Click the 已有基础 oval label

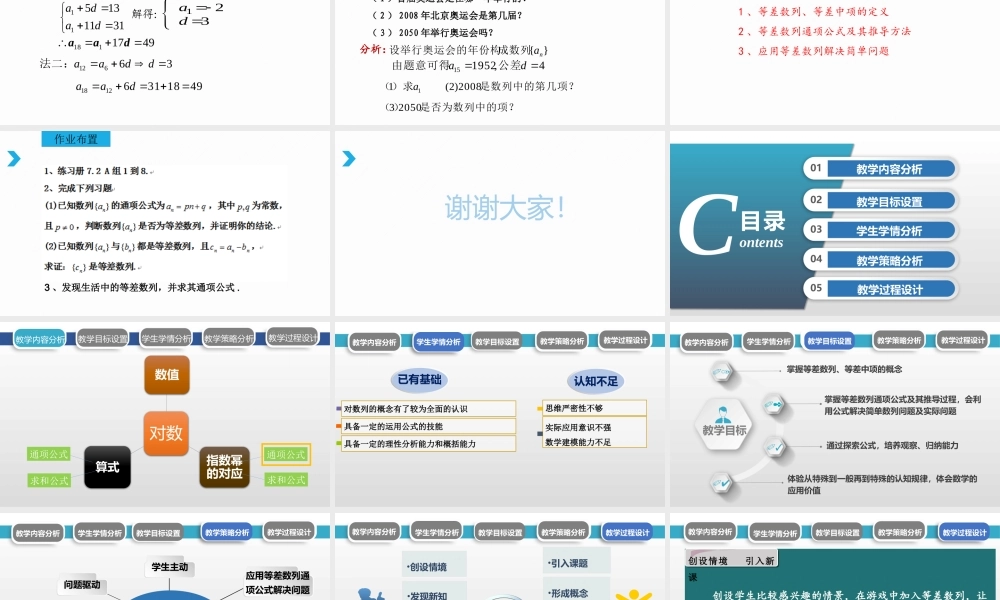[419, 380]
